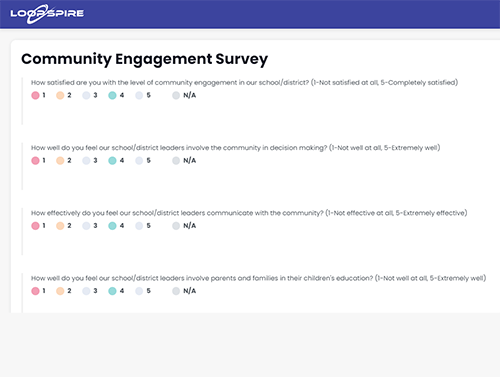Click question text about satisfaction with community engagement
This screenshot has height=377, width=500.
click(x=244, y=82)
